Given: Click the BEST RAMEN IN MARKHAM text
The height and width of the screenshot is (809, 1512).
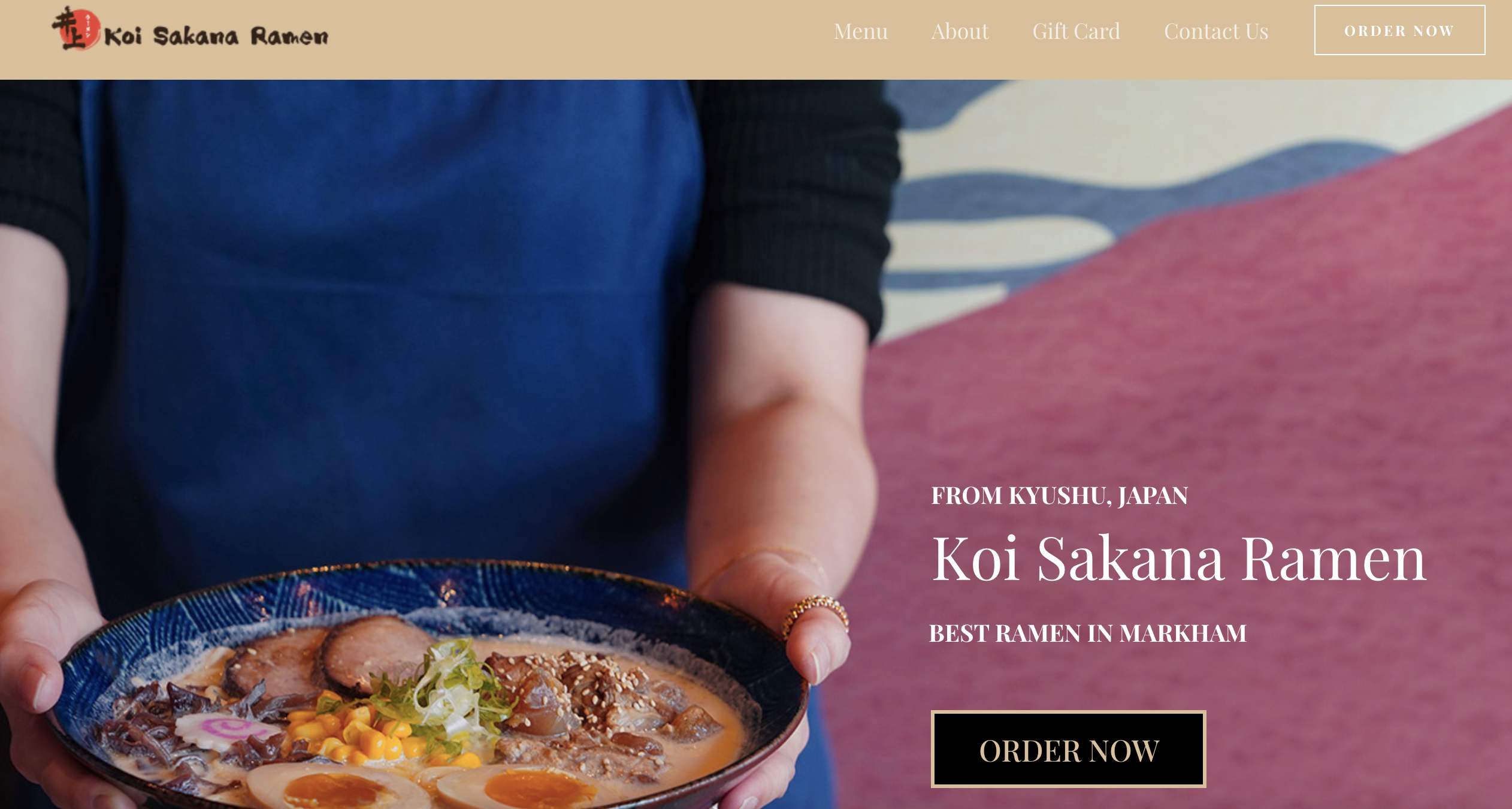Looking at the screenshot, I should tap(1087, 633).
